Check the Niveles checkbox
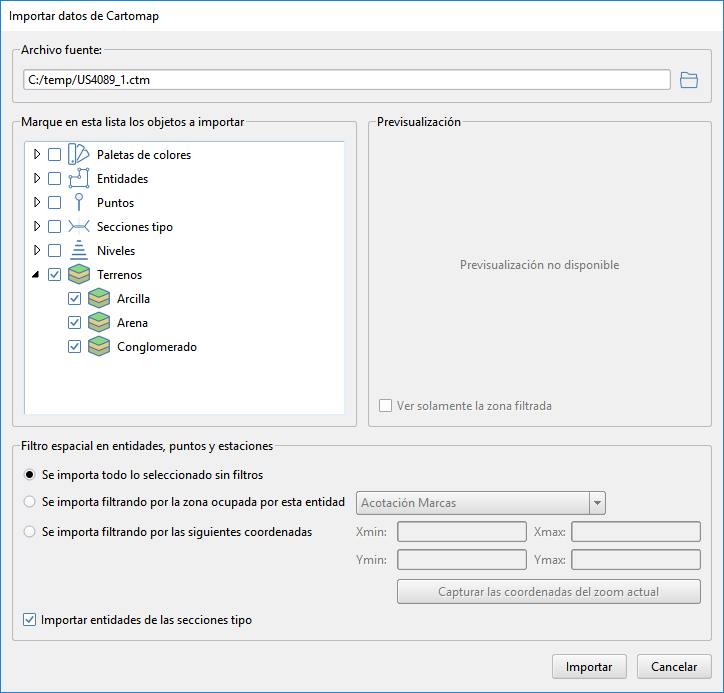Screen dimensions: 724x693 coord(54,250)
